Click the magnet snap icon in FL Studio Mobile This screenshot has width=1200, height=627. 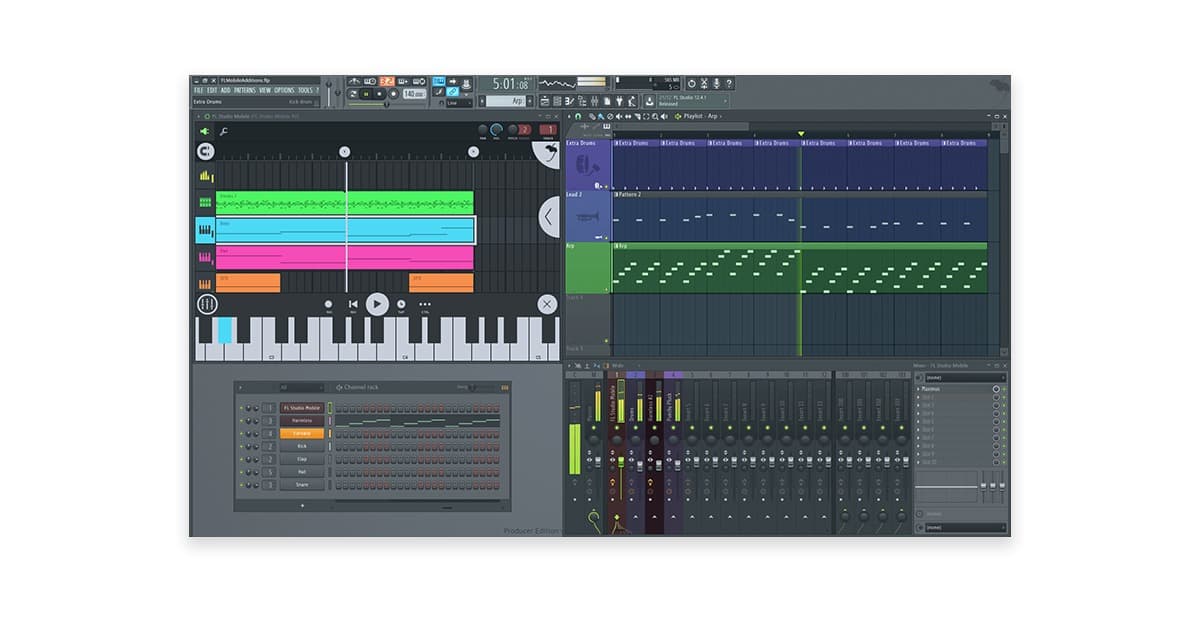[x=206, y=152]
